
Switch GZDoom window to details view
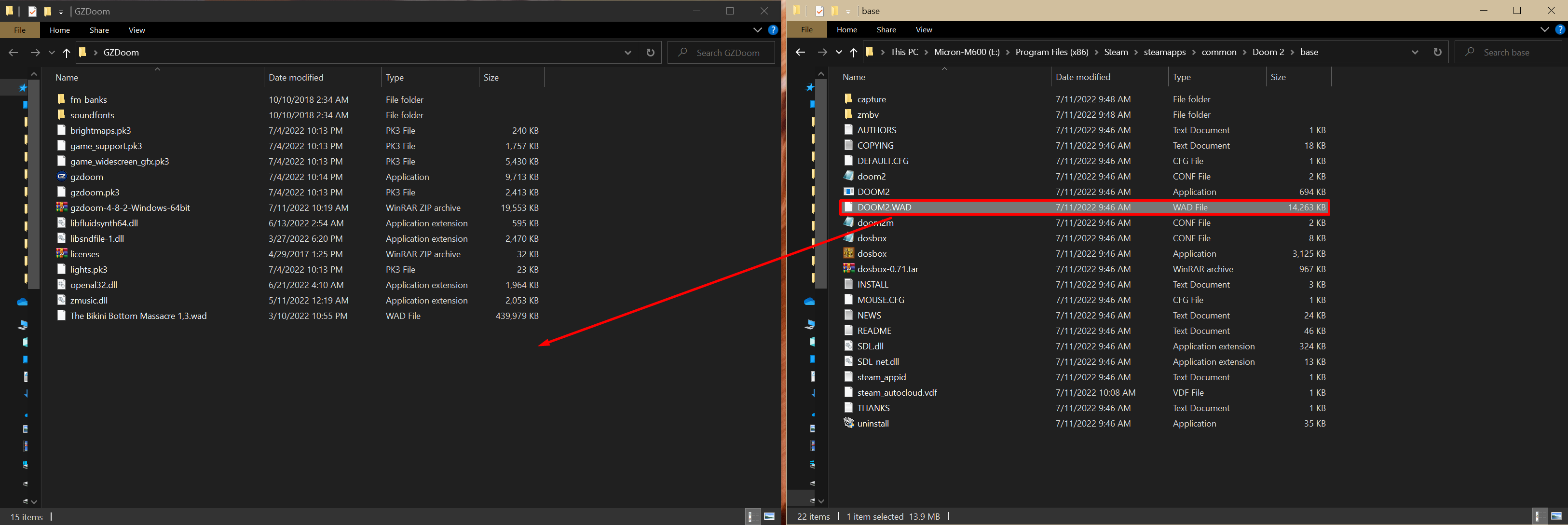click(750, 516)
